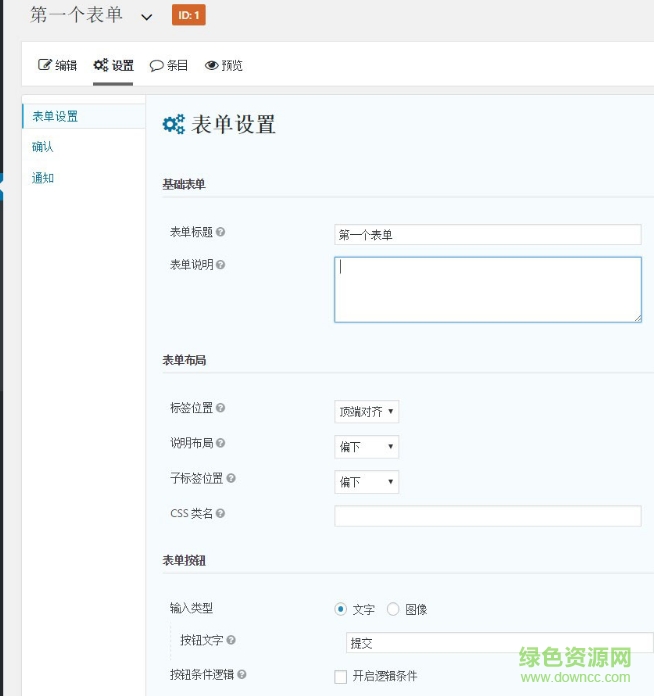The image size is (654, 696).
Task: Click help icon beside 说明布局
Action: [221, 443]
